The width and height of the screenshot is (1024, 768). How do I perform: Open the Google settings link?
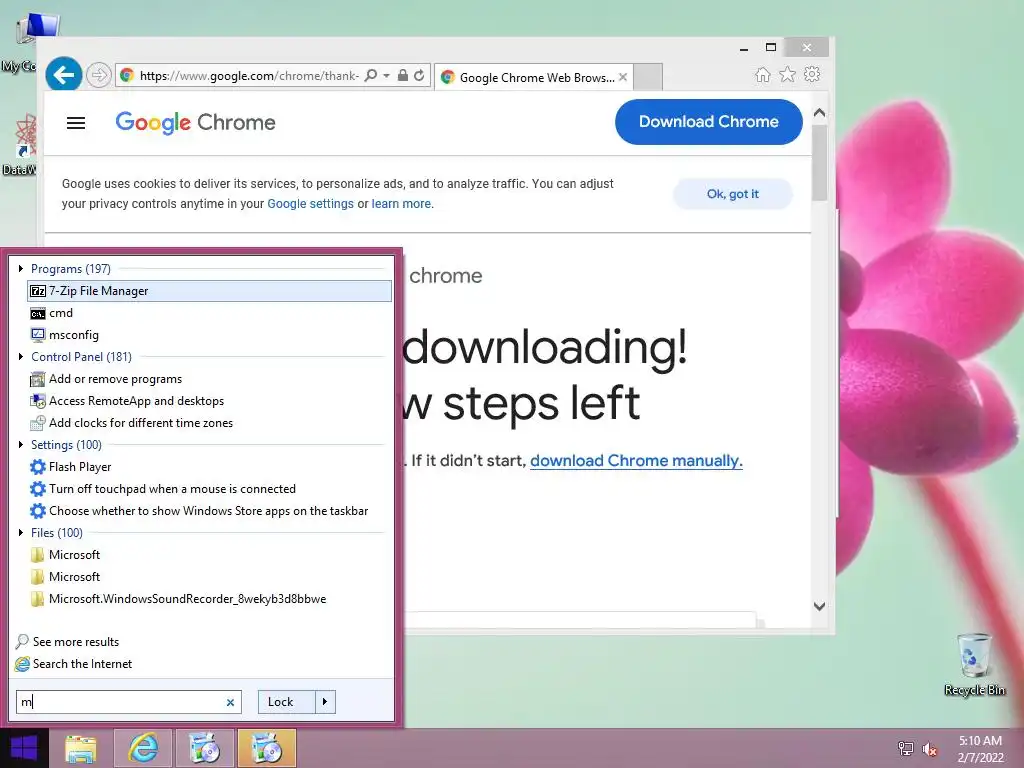(310, 204)
